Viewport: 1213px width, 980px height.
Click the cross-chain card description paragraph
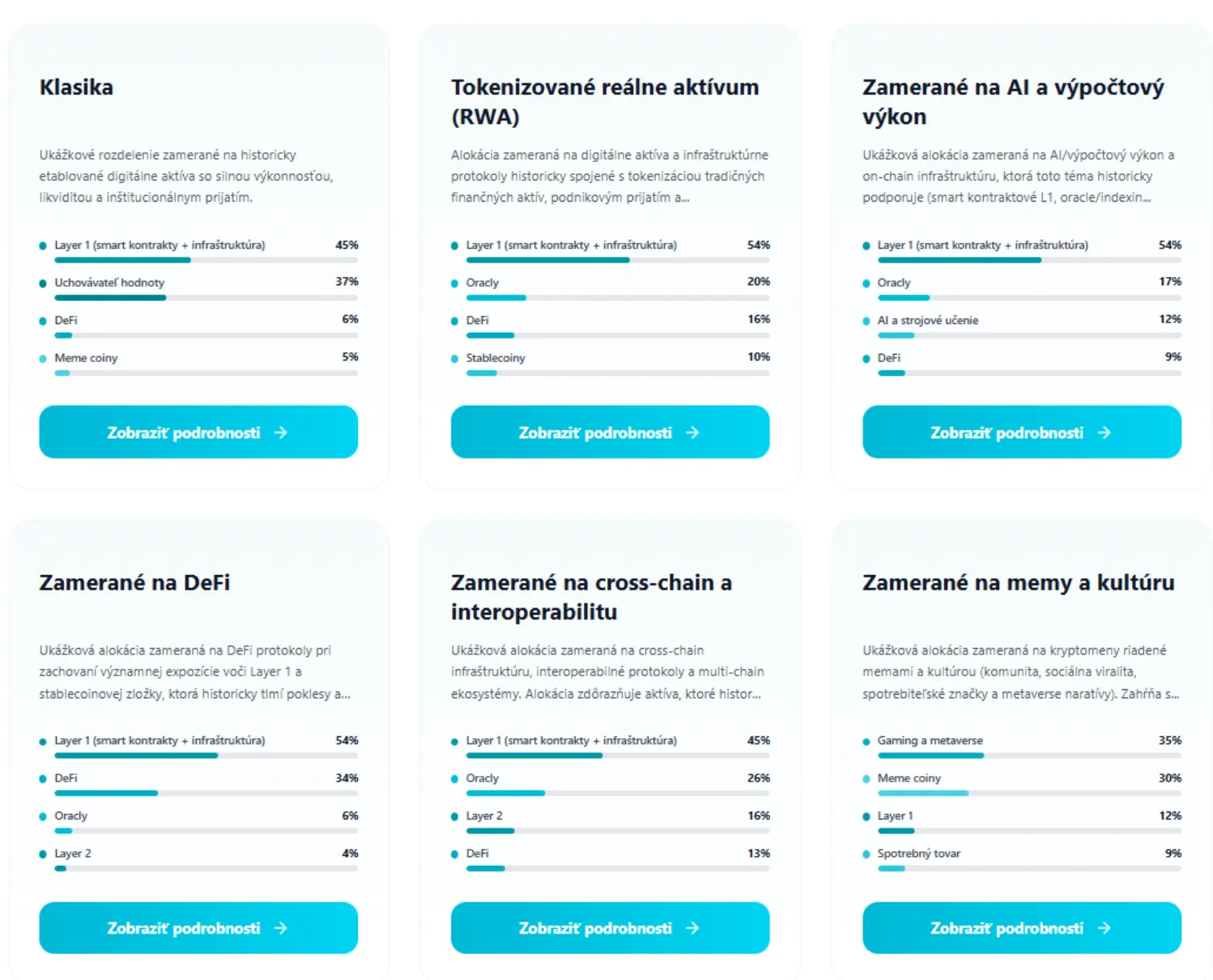pyautogui.click(x=609, y=672)
